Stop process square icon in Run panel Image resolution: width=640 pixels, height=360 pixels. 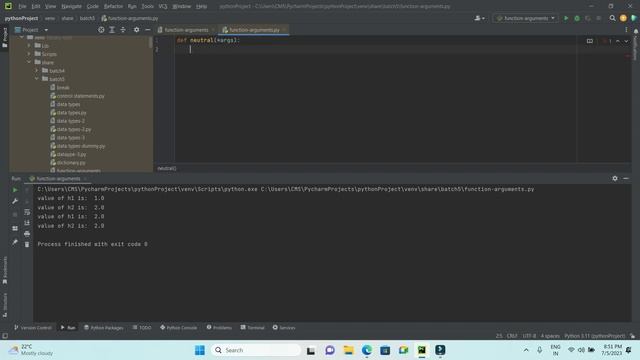point(15,214)
